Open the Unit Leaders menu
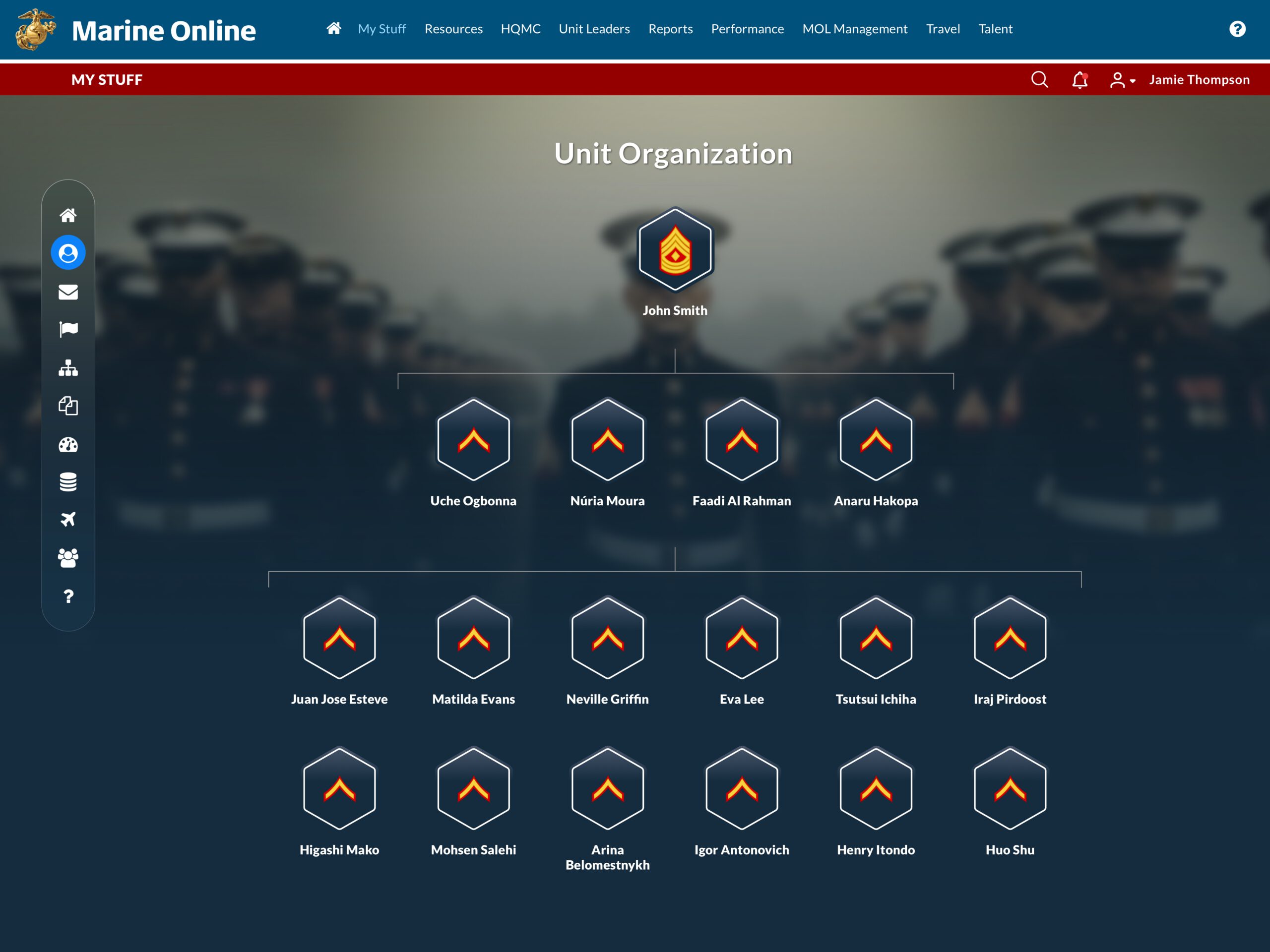The image size is (1270, 952). click(x=594, y=29)
